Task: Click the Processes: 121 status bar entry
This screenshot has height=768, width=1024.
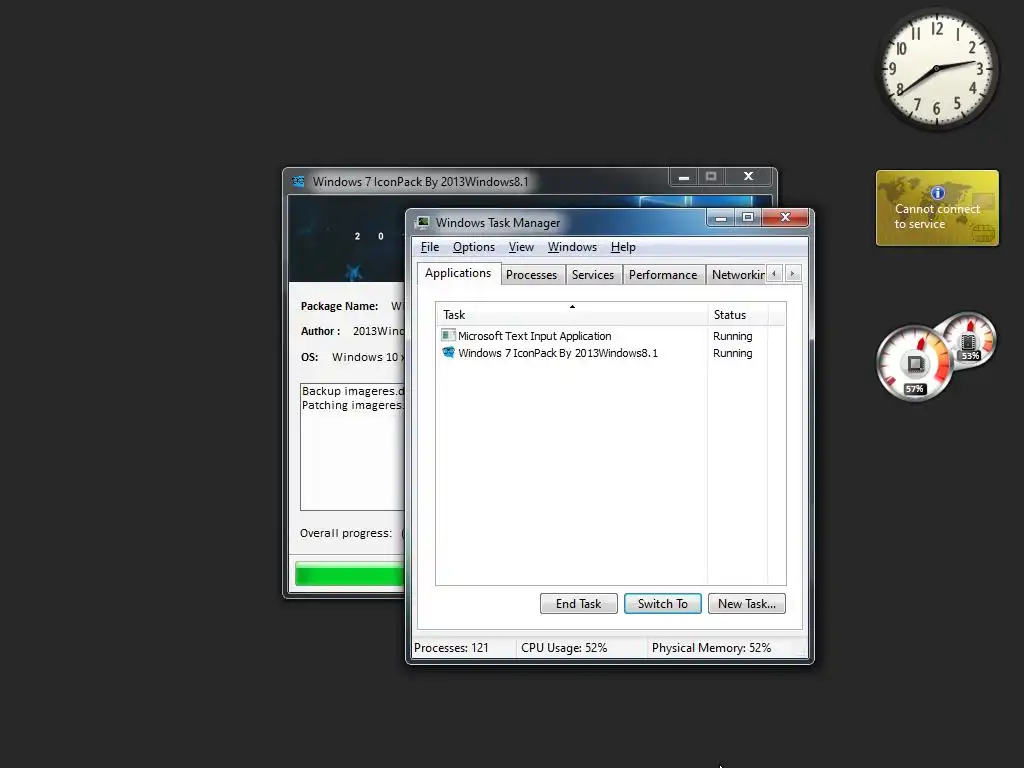Action: [x=451, y=648]
